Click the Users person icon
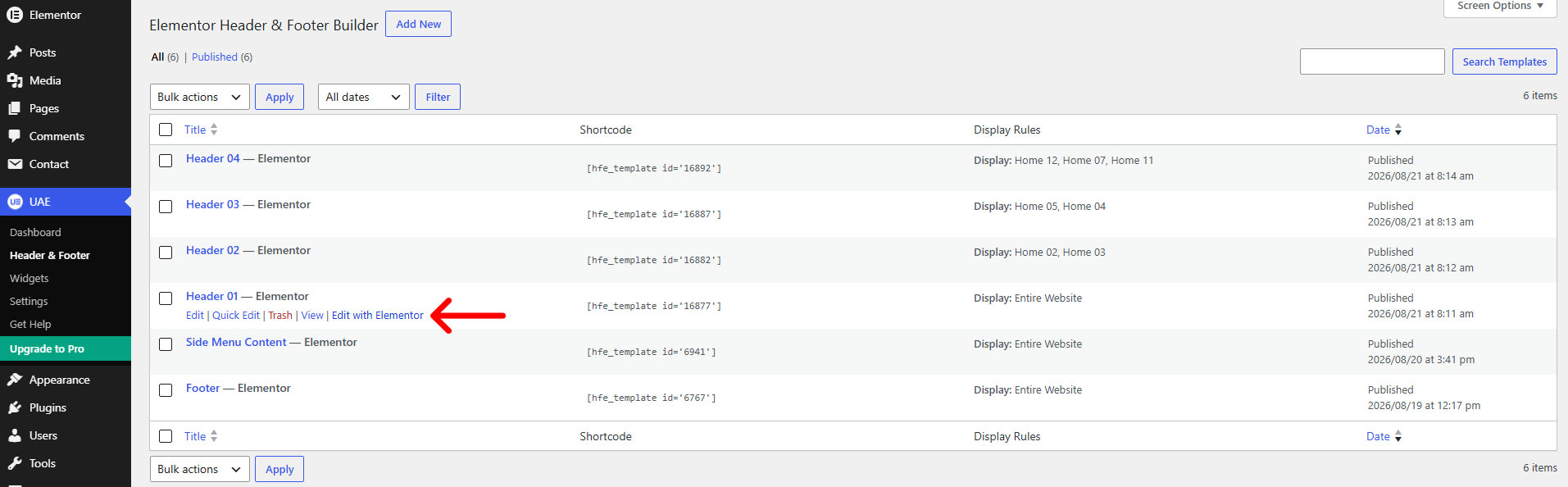This screenshot has width=1568, height=487. pos(15,435)
